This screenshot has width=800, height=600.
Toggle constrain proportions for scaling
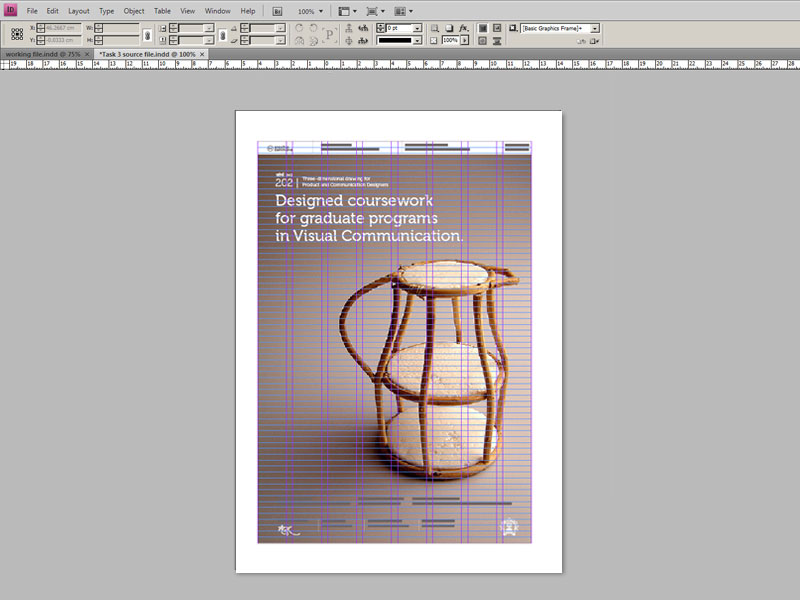223,35
